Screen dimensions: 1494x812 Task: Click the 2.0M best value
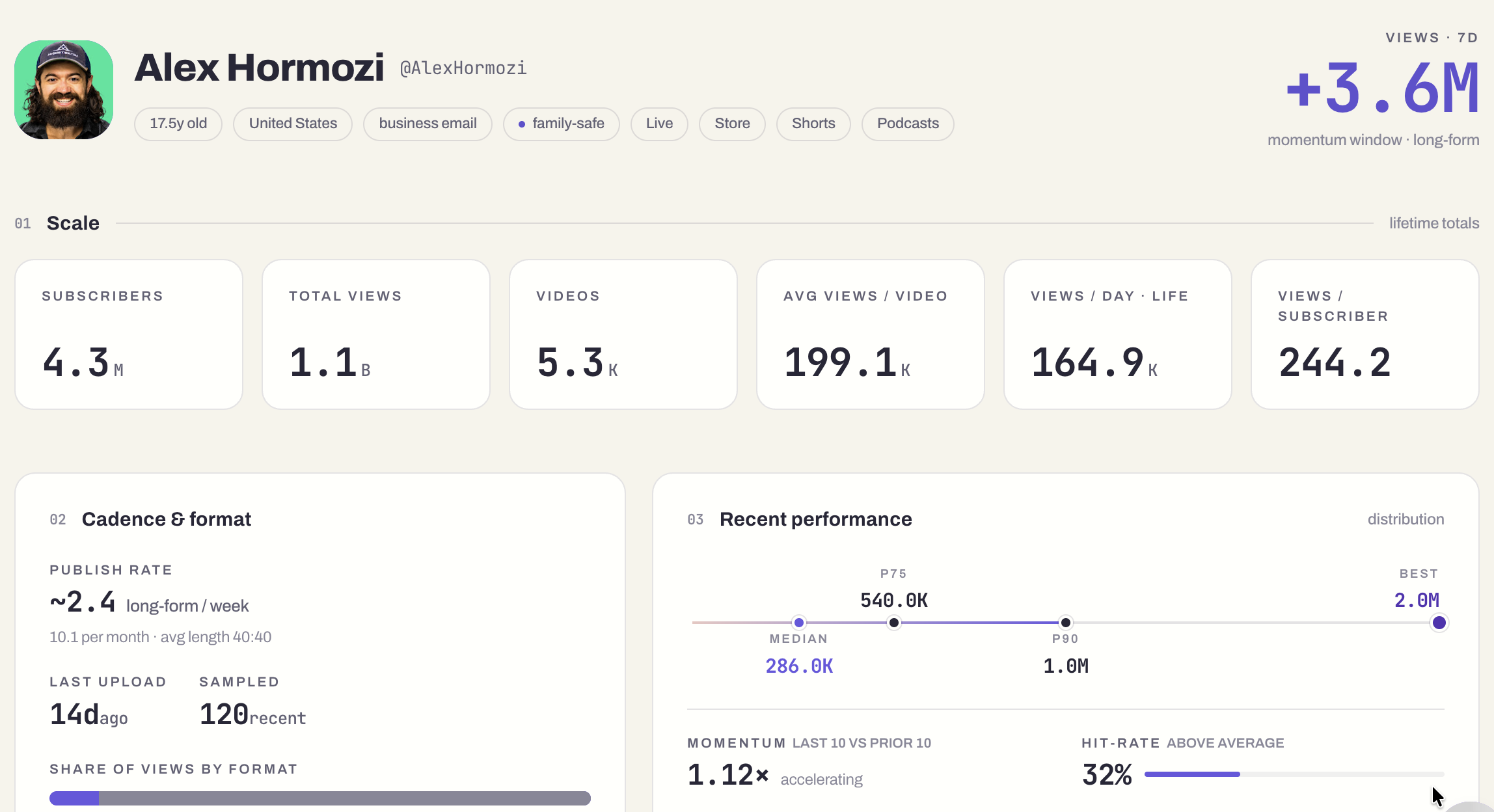click(x=1417, y=600)
